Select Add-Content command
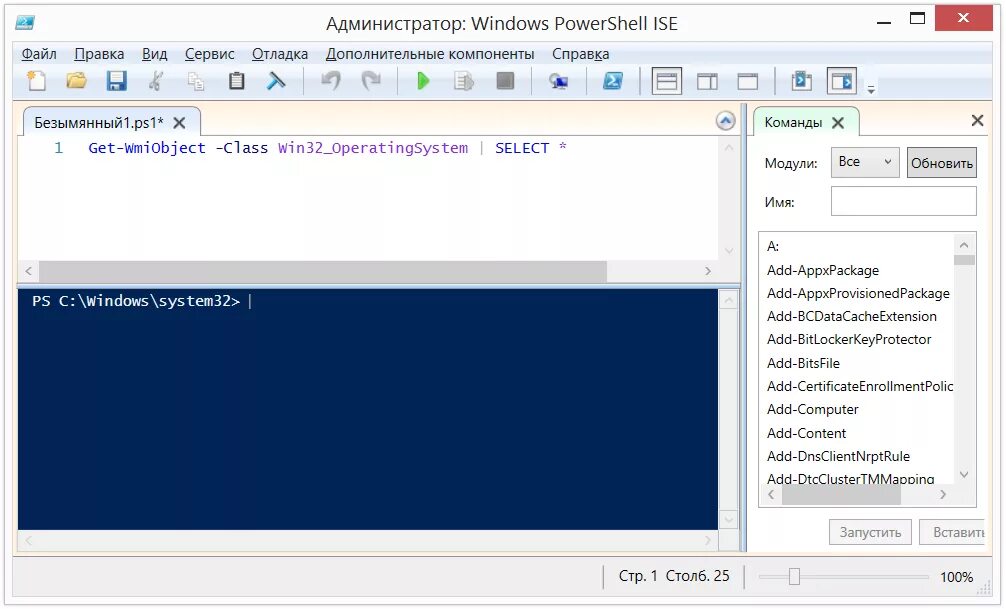The image size is (1006, 609). 806,433
